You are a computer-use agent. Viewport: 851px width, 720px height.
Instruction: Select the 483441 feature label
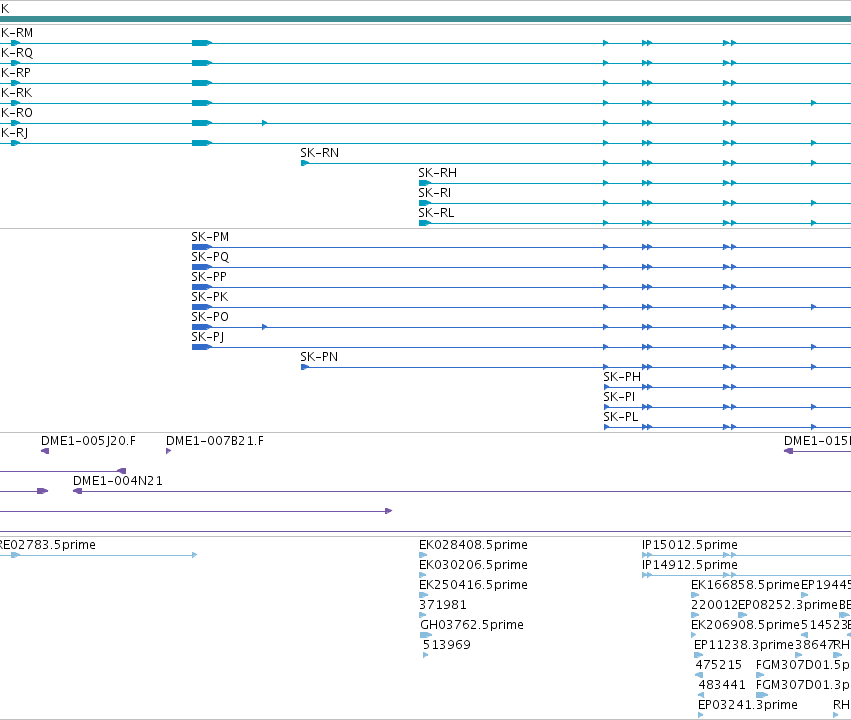[722, 685]
